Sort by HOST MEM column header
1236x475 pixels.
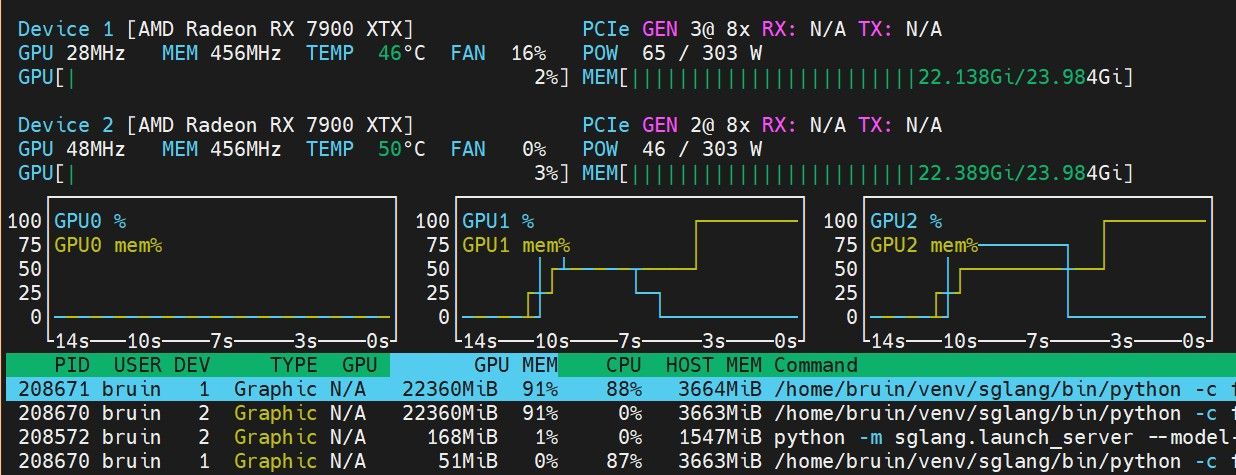pyautogui.click(x=713, y=365)
